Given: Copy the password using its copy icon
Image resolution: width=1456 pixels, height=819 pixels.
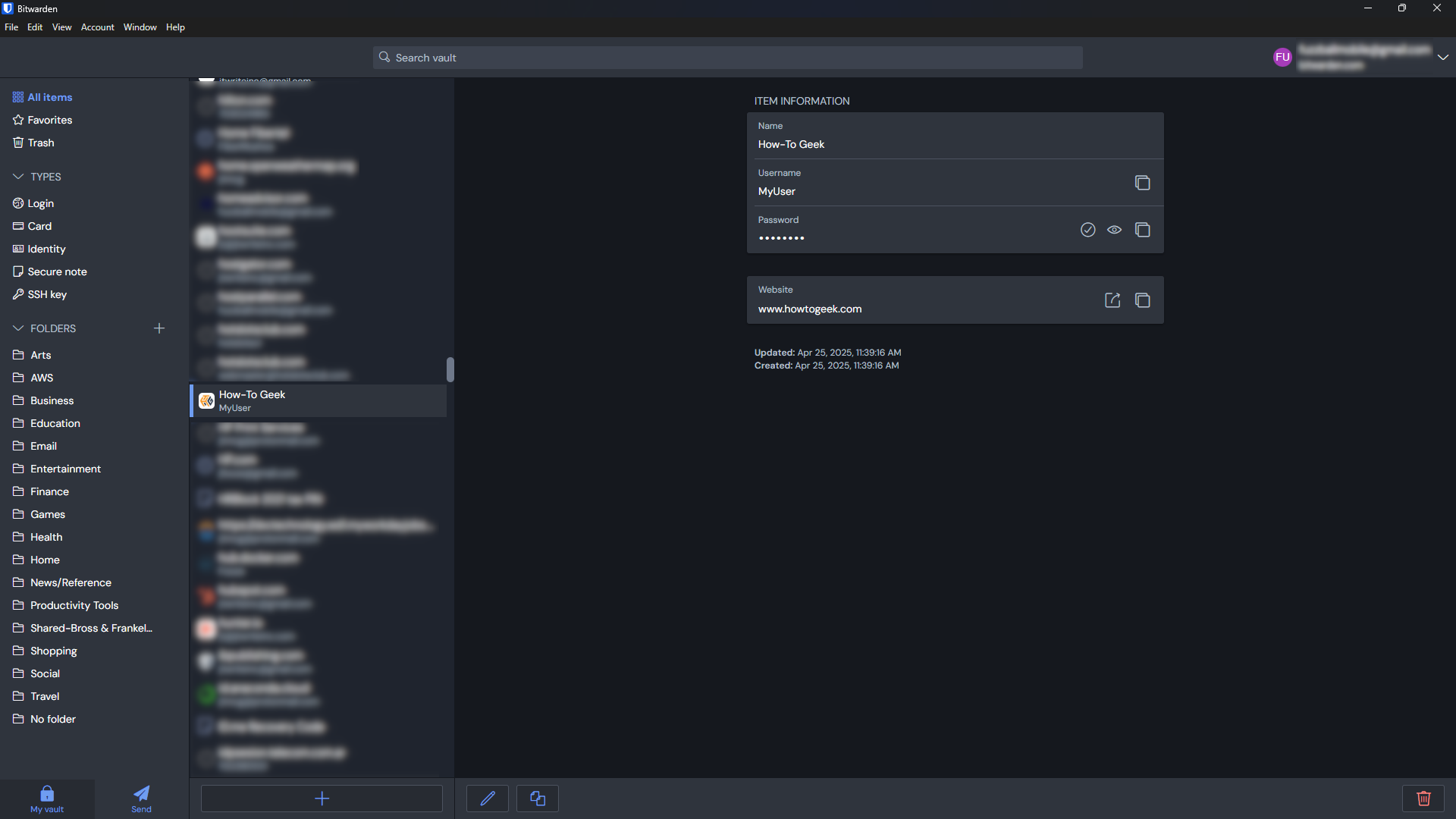Looking at the screenshot, I should (1142, 230).
